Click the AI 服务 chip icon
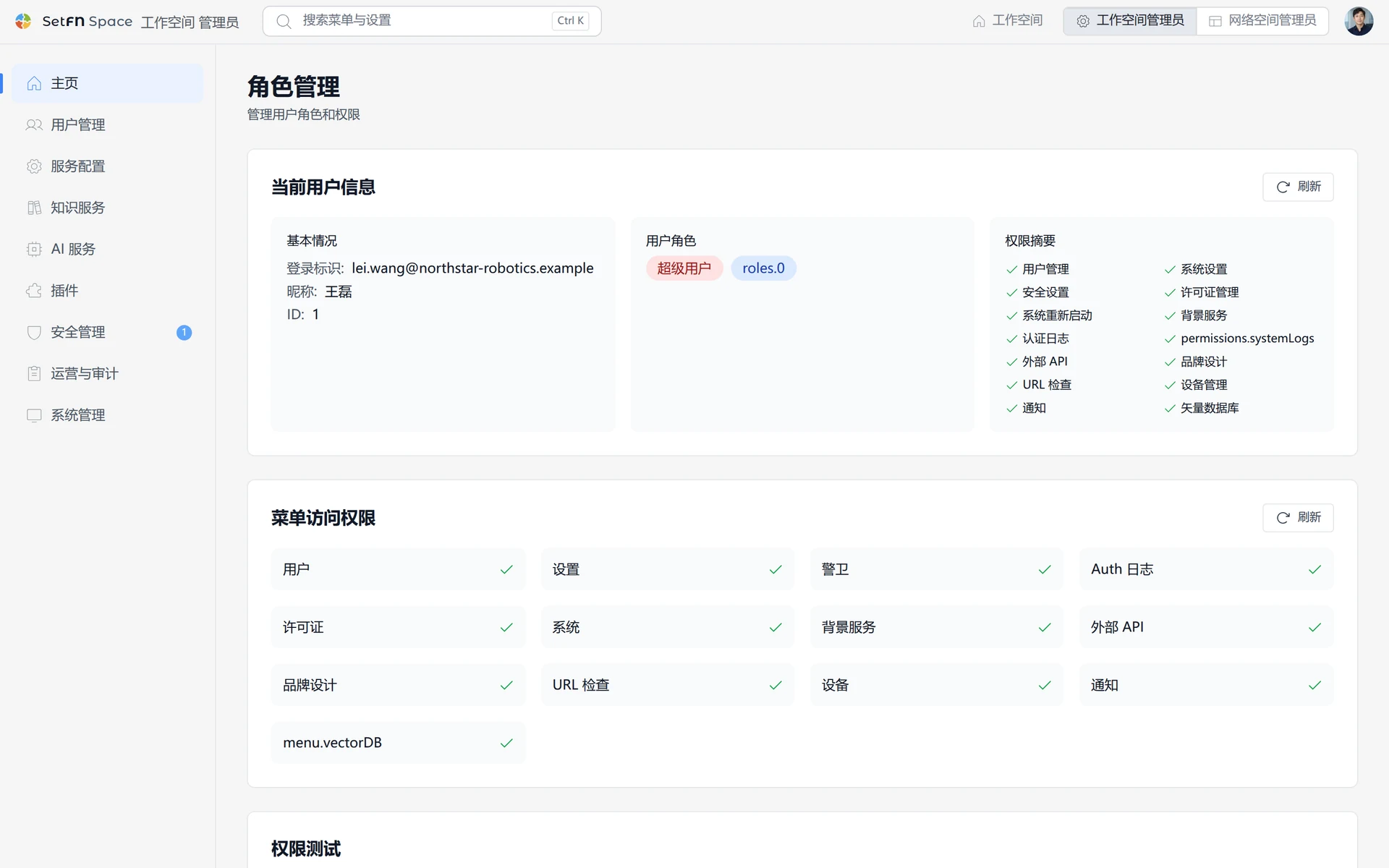This screenshot has width=1389, height=868. (x=34, y=249)
